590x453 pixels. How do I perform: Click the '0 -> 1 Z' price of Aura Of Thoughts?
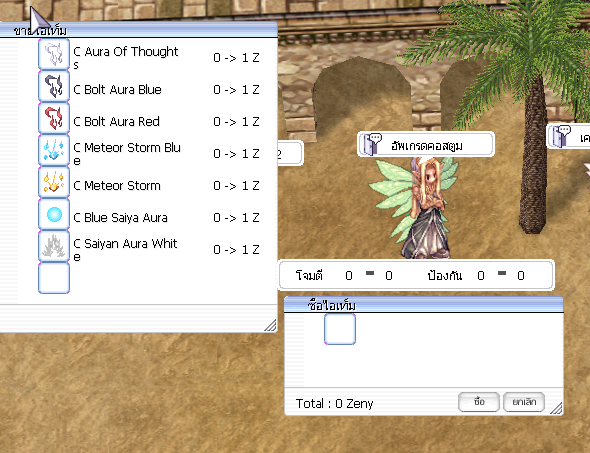[236, 58]
